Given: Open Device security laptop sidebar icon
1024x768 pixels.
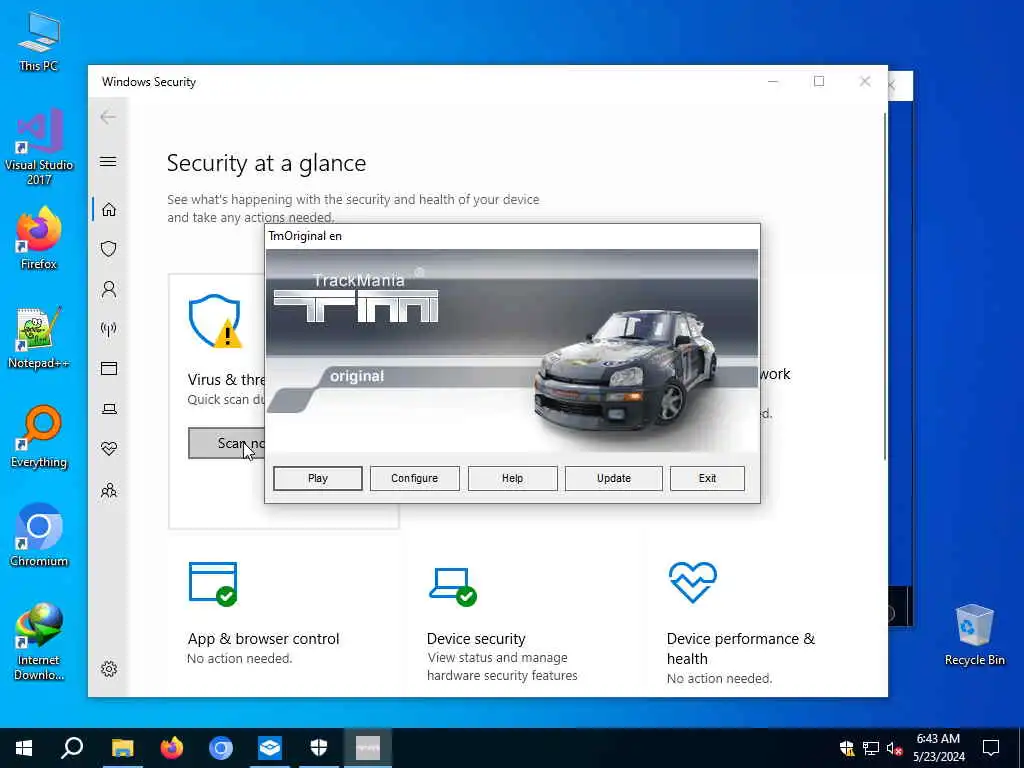Looking at the screenshot, I should click(109, 409).
